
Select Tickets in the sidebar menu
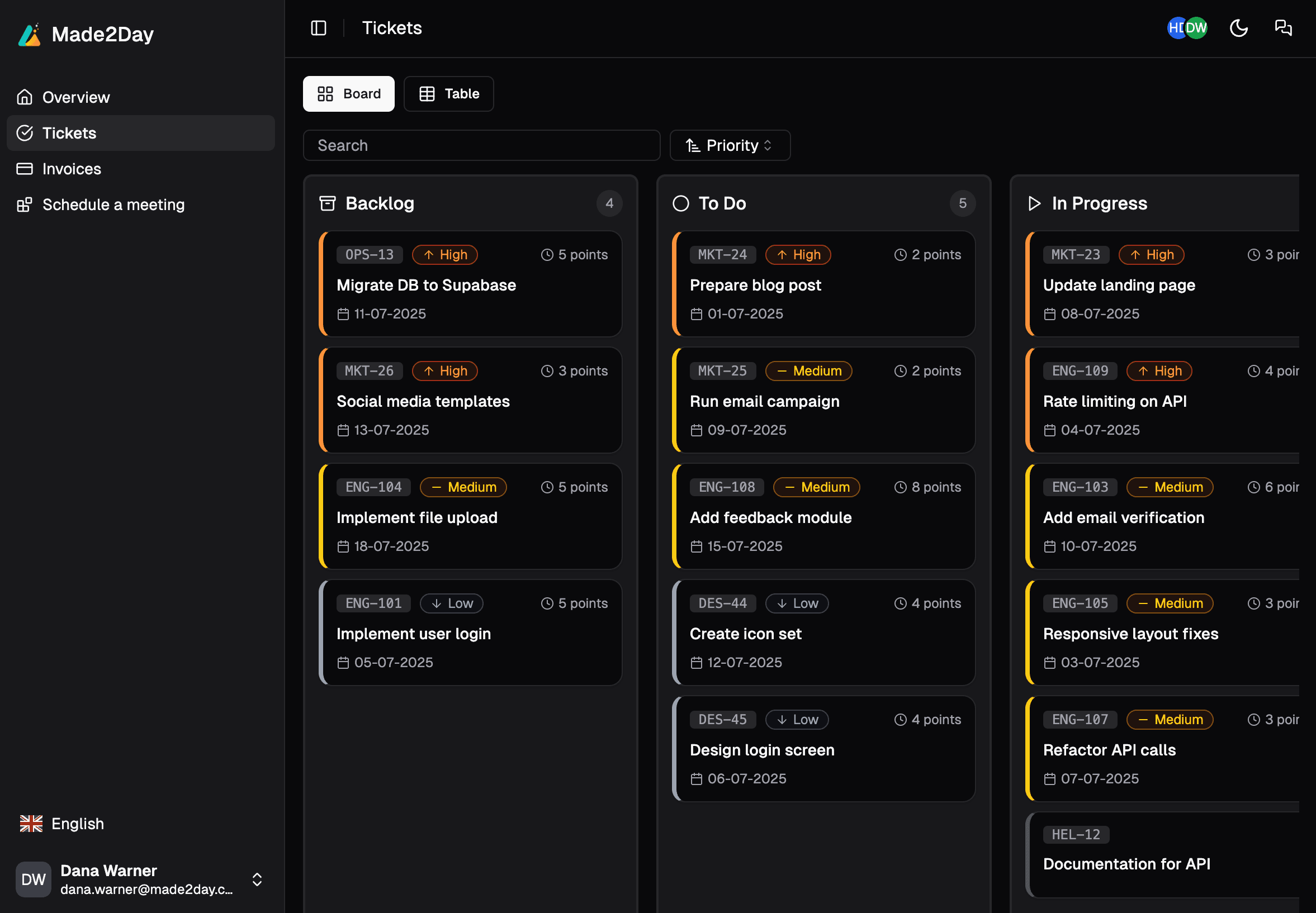69,133
